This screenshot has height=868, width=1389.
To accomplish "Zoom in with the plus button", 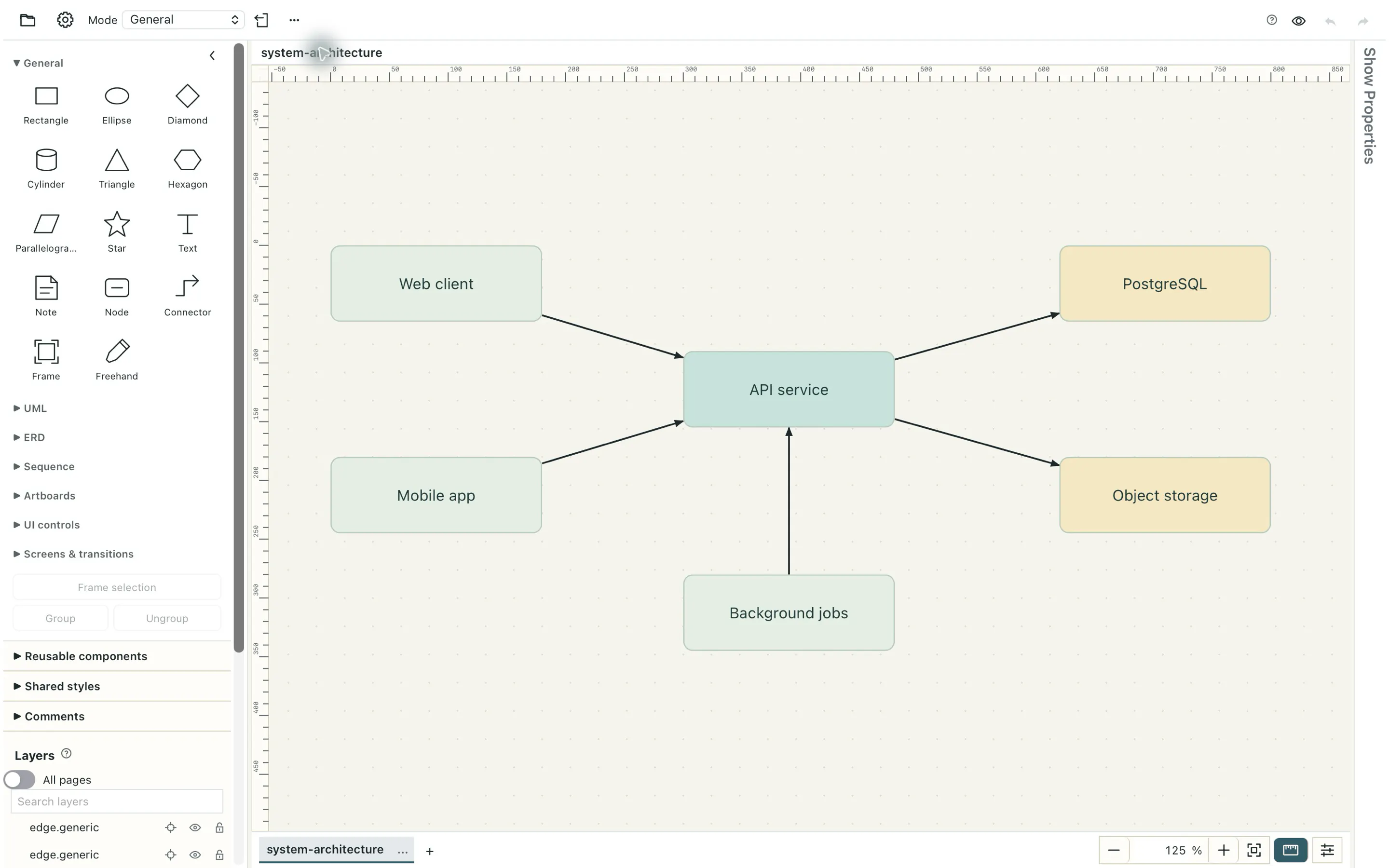I will (x=1223, y=850).
